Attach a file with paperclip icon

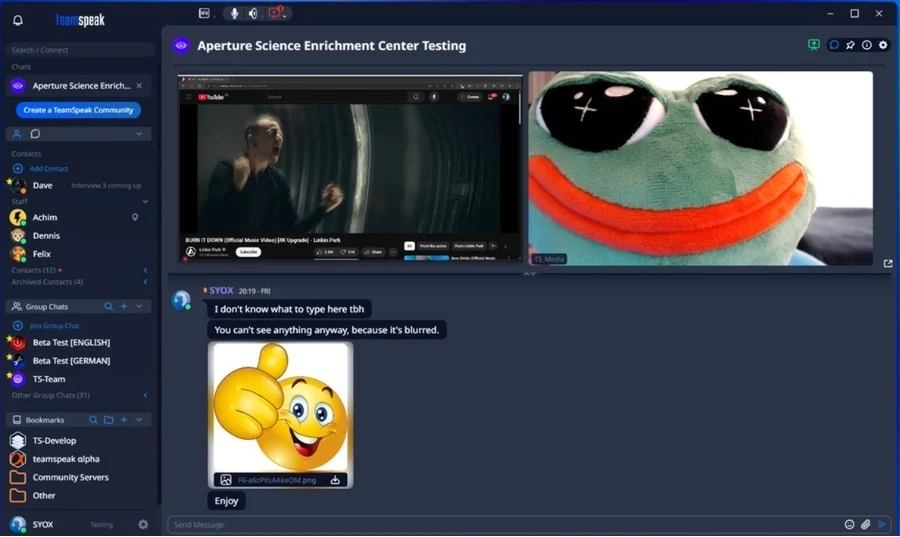pyautogui.click(x=866, y=524)
